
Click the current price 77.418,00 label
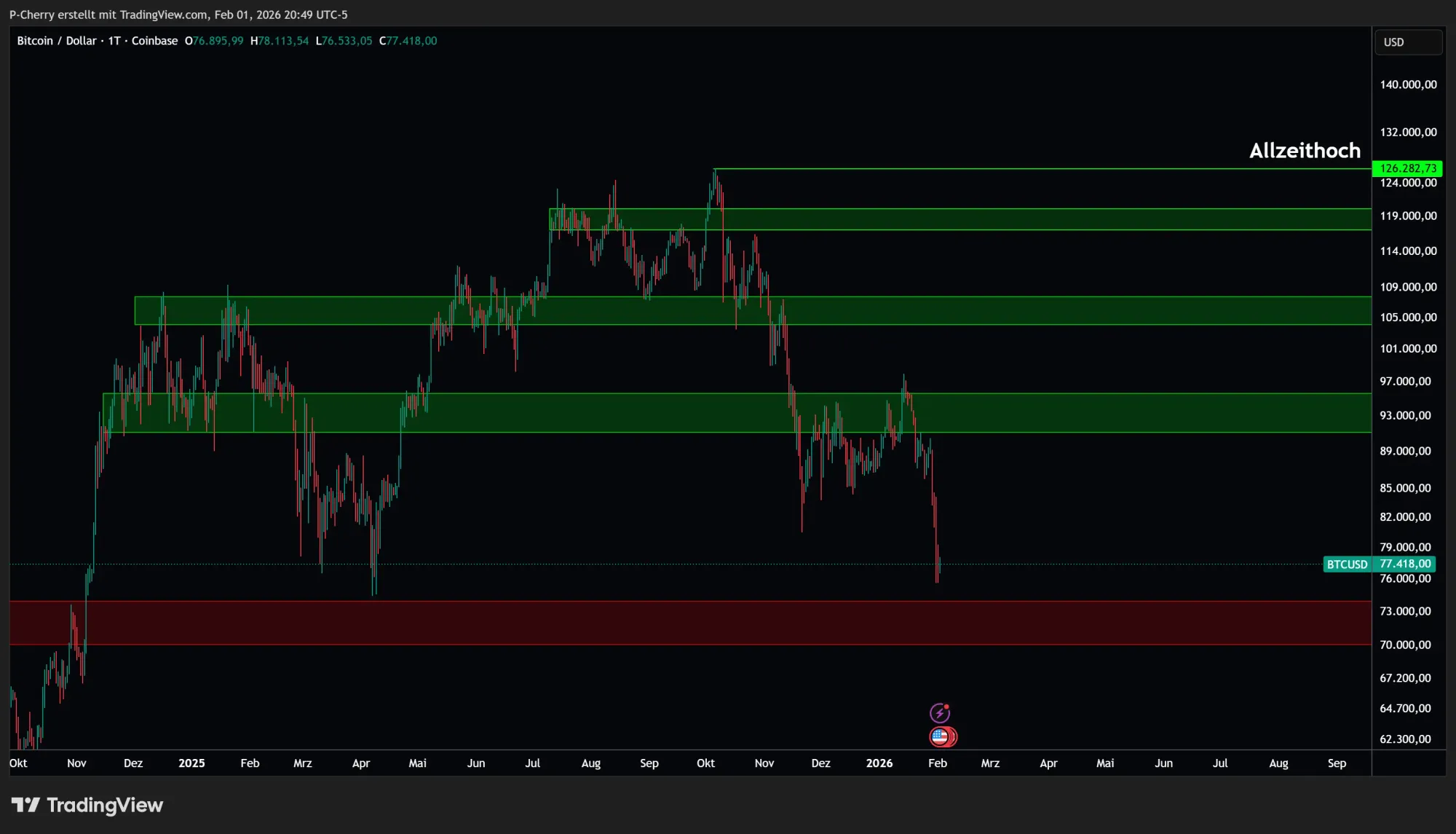pyautogui.click(x=1405, y=564)
